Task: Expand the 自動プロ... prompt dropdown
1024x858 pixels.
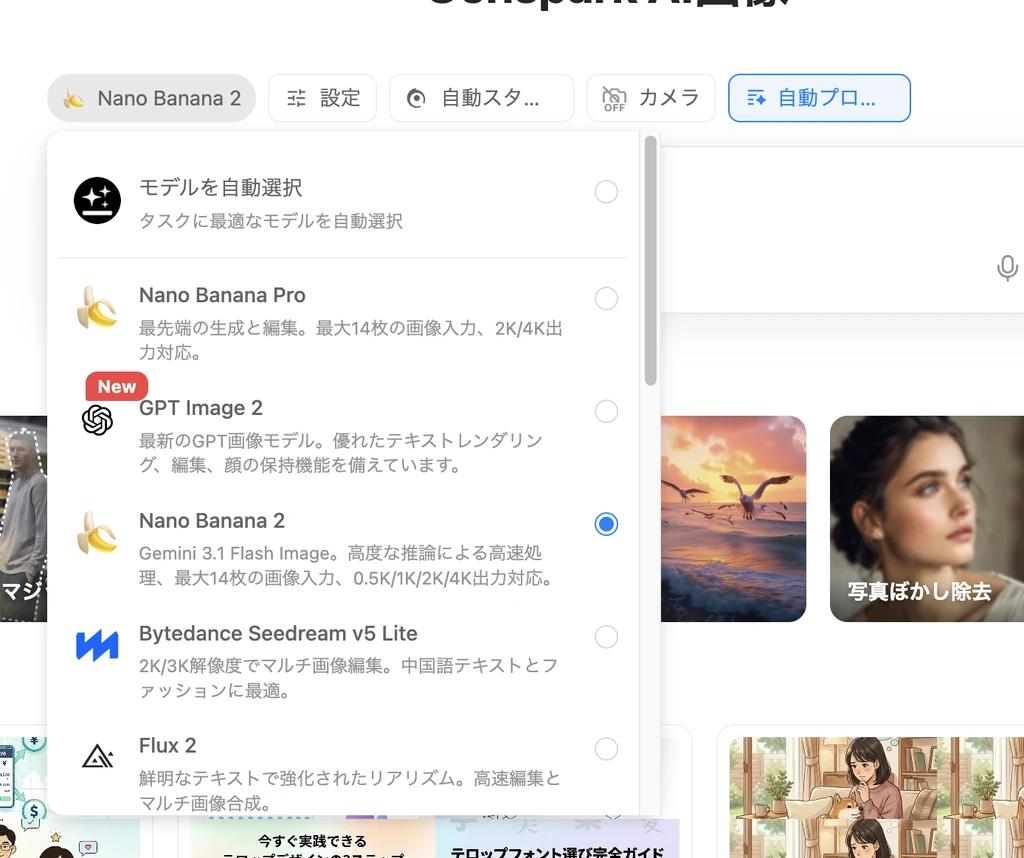Action: click(x=818, y=98)
